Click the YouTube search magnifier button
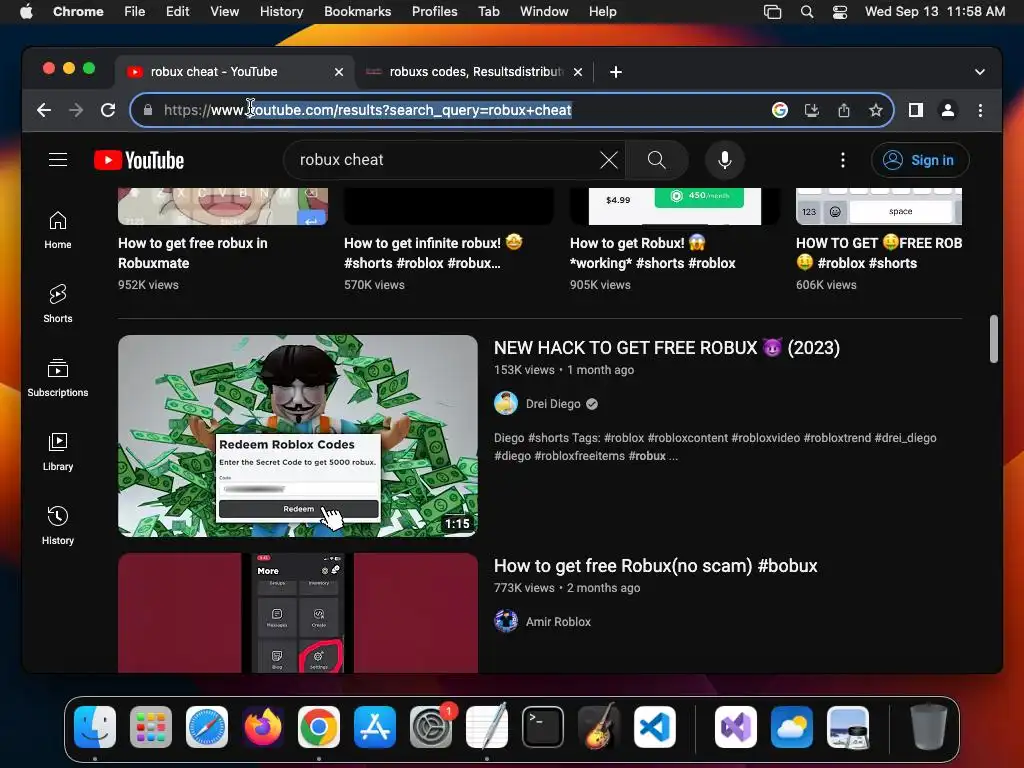This screenshot has height=768, width=1024. pos(656,160)
